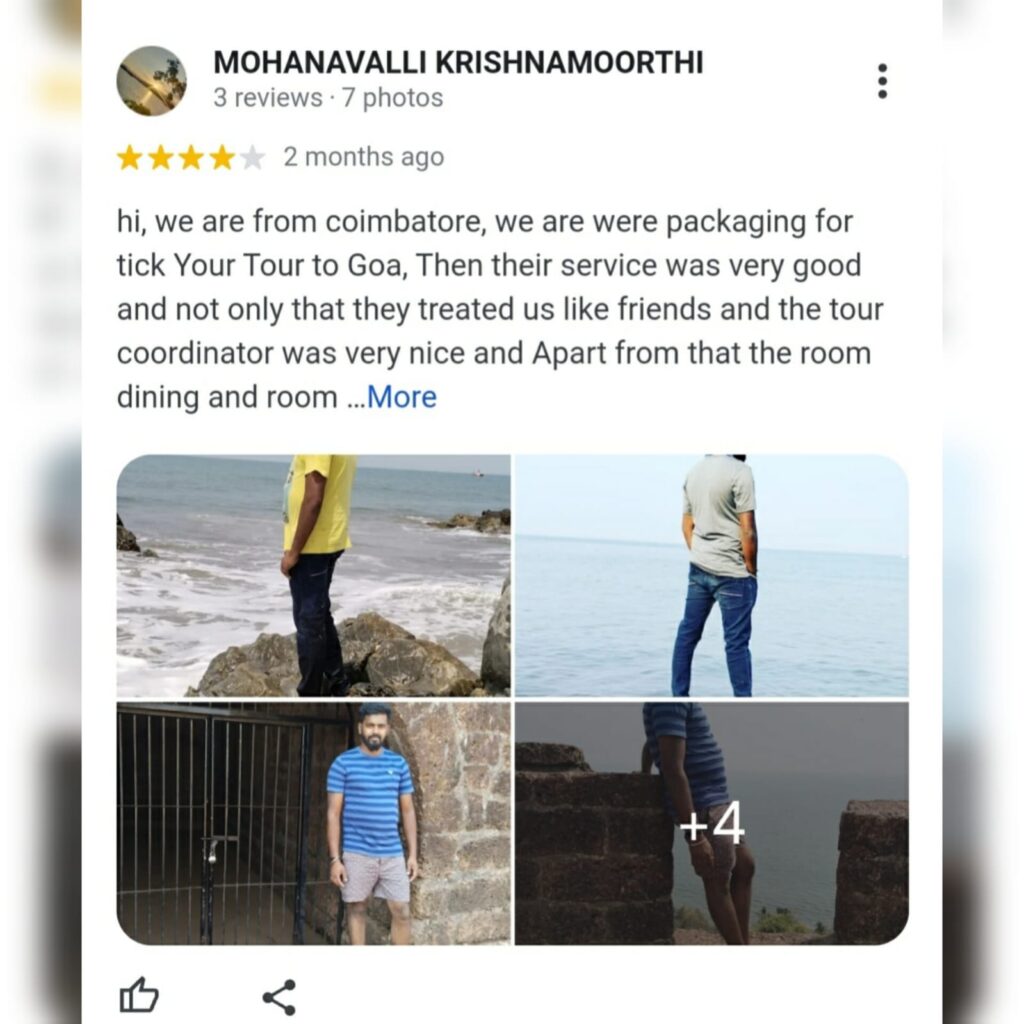Open the three-dot options menu
The image size is (1024, 1024).
pos(882,81)
